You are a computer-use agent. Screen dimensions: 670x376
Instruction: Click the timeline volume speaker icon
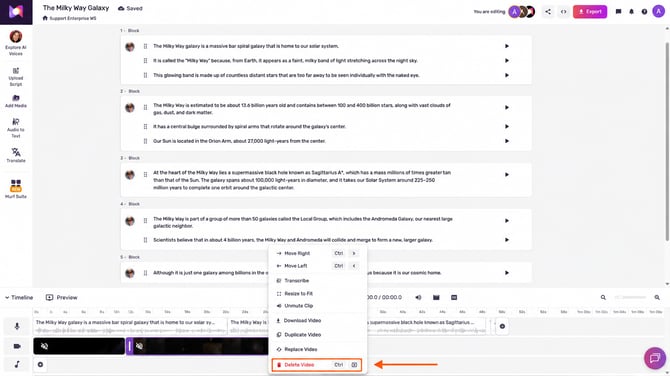click(x=418, y=297)
